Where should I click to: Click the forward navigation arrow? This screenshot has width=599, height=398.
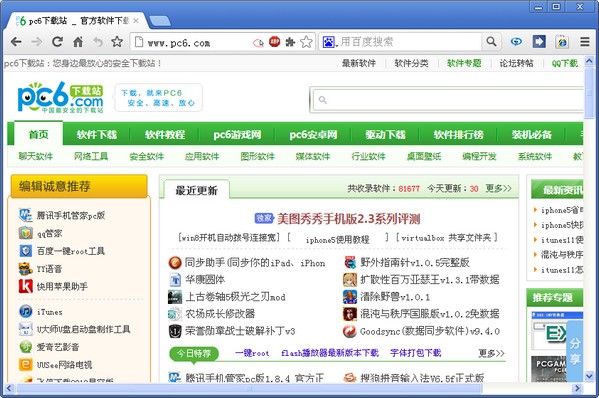click(37, 42)
